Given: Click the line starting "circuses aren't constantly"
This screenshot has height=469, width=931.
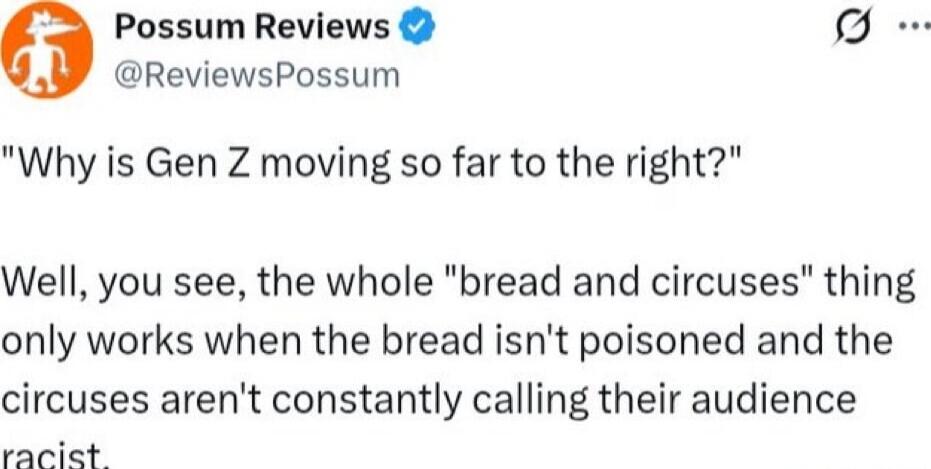Looking at the screenshot, I should 430,400.
